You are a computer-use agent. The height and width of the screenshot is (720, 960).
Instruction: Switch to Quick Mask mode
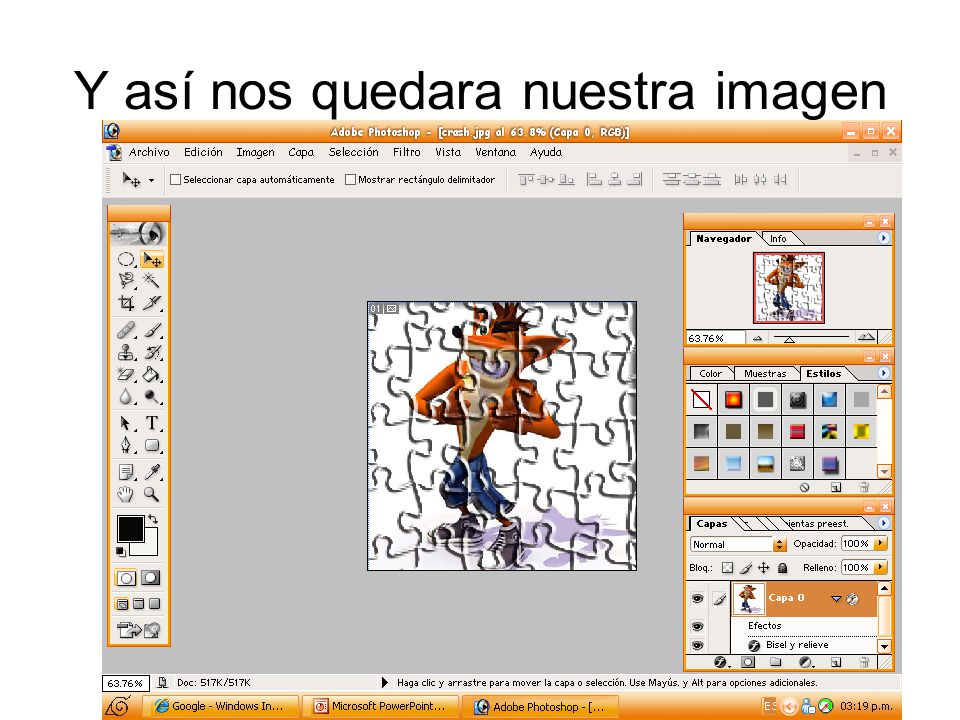(151, 577)
